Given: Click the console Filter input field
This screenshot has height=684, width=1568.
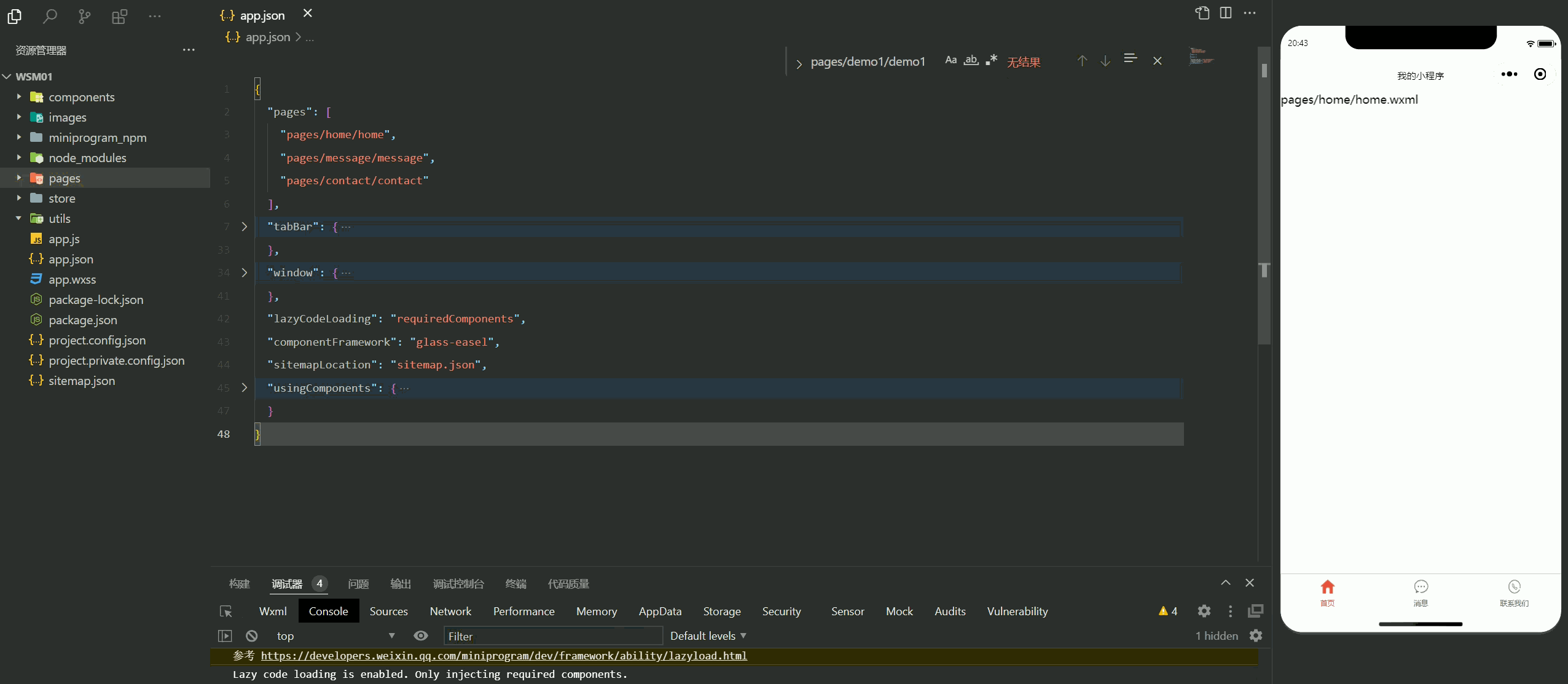Looking at the screenshot, I should click(552, 636).
